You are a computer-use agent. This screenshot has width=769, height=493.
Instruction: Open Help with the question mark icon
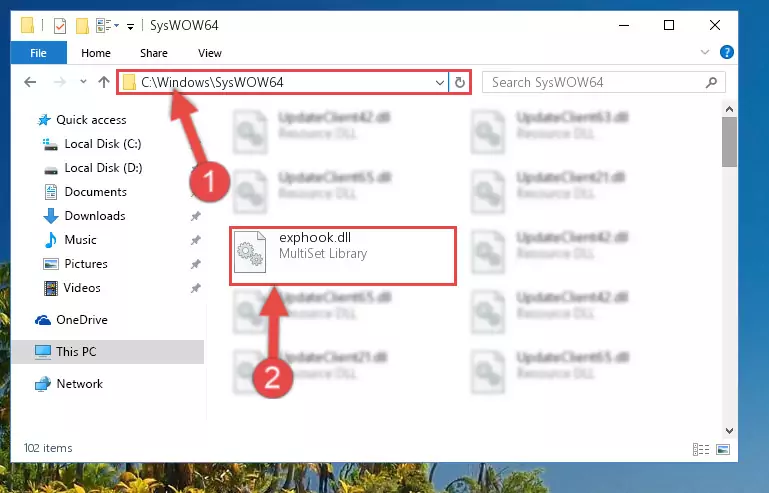726,52
